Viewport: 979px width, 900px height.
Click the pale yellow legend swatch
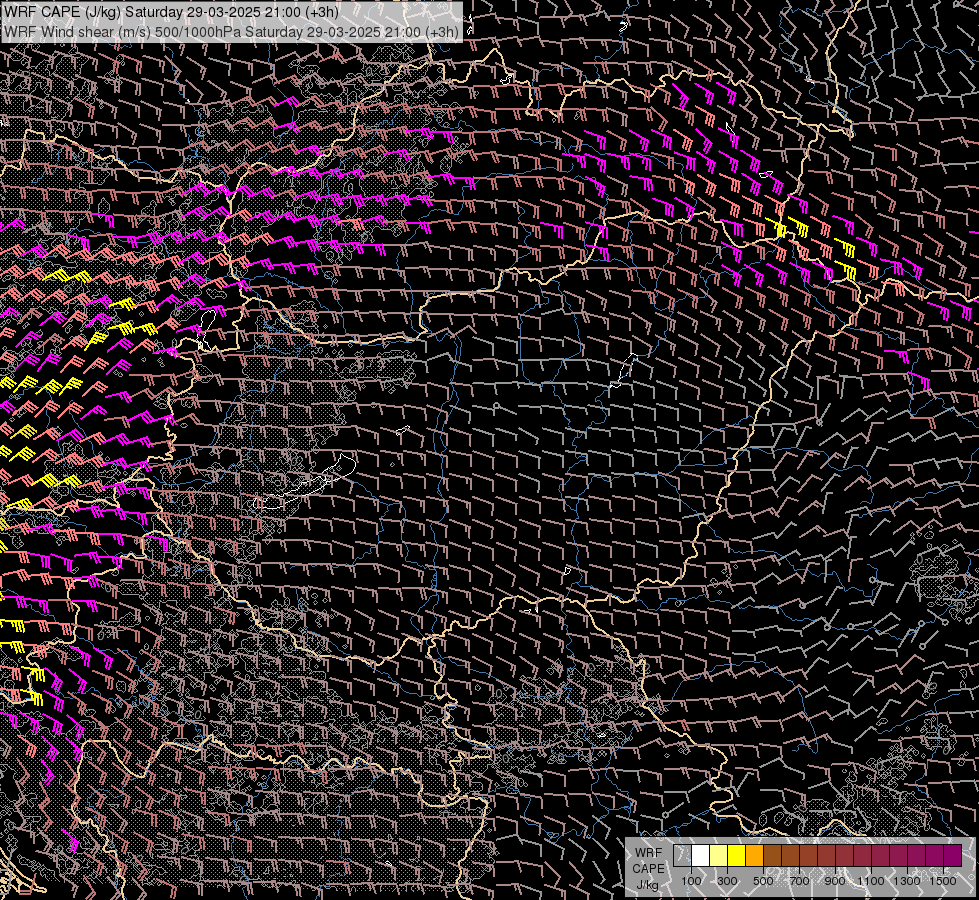[719, 856]
